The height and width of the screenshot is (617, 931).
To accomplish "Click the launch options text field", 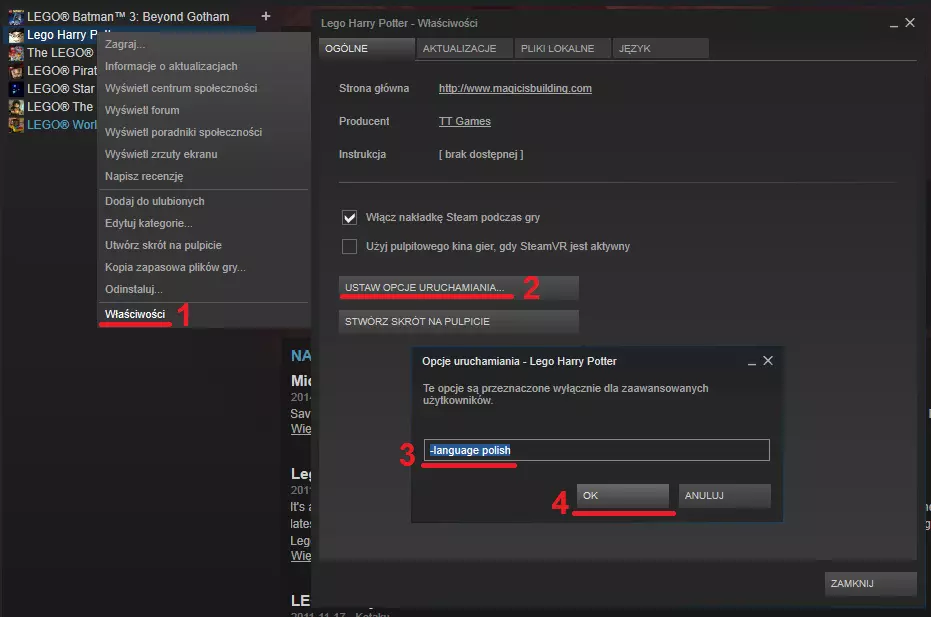I will pyautogui.click(x=597, y=450).
